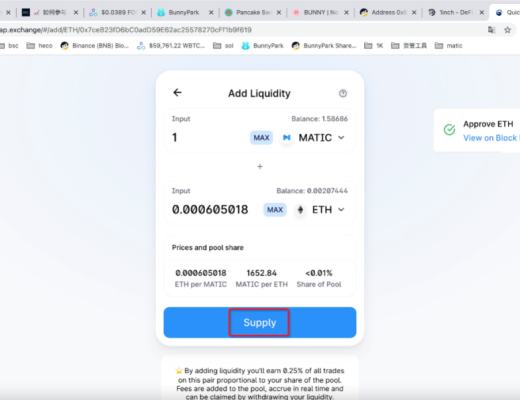Click the ETH token logo icon
Screen dimensions: 520x400
[300, 210]
